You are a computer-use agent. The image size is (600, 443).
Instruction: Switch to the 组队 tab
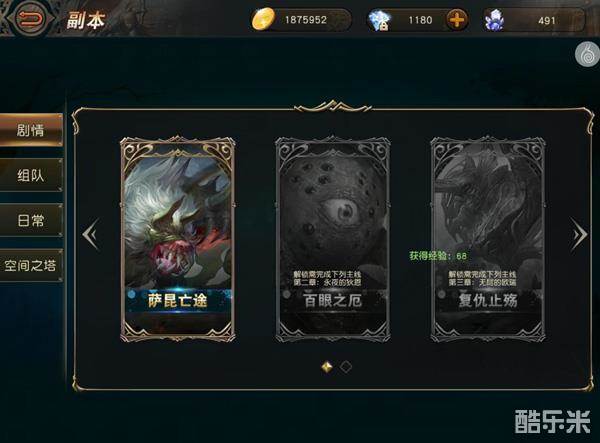tap(31, 175)
